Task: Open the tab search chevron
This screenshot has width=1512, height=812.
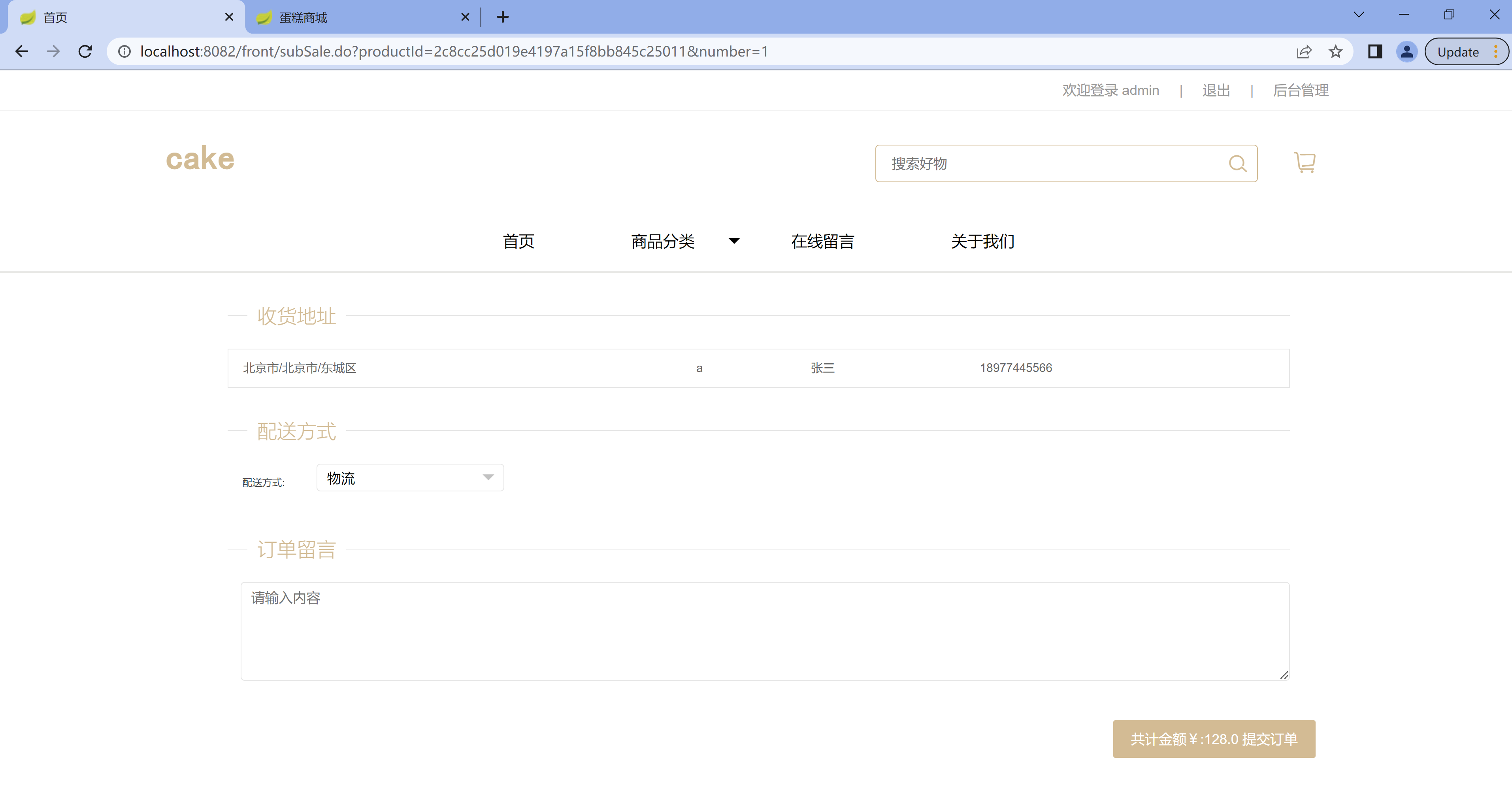Action: coord(1359,15)
